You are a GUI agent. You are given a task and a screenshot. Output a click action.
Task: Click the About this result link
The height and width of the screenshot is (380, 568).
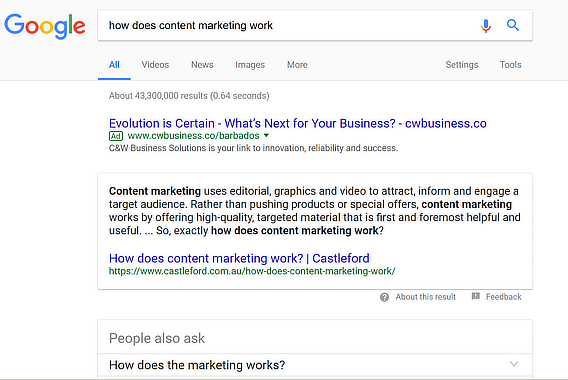click(426, 297)
